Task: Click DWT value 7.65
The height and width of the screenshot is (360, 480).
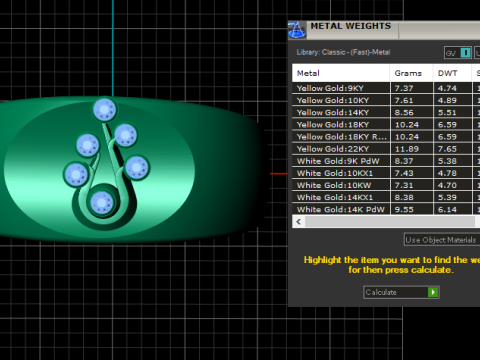Action: (x=447, y=149)
